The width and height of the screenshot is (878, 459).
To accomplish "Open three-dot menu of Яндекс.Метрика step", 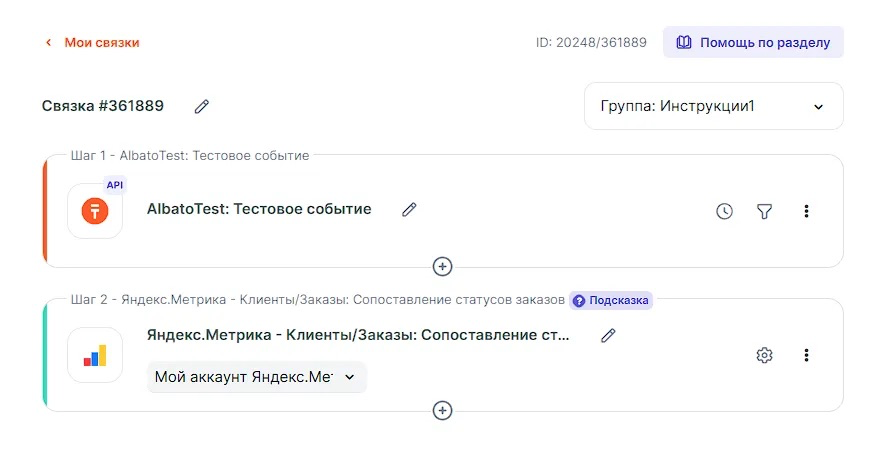I will (806, 355).
